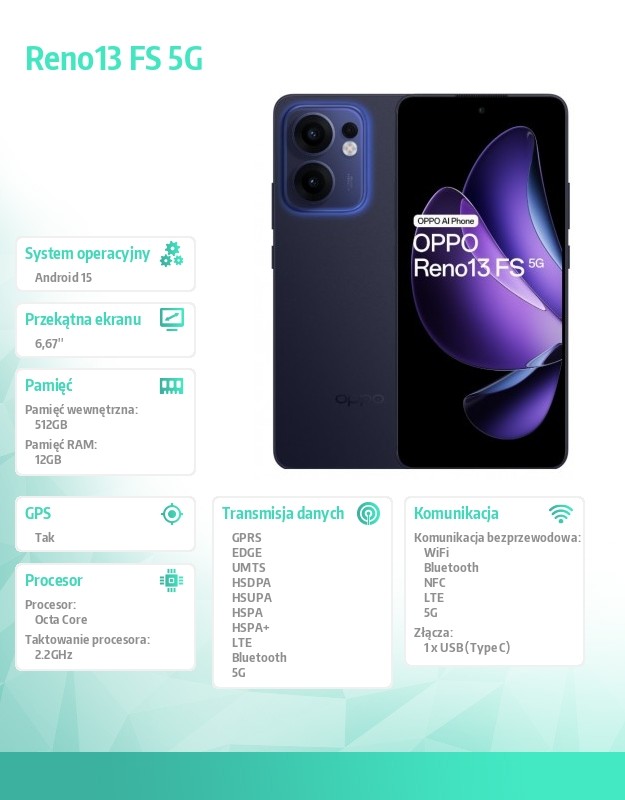
Task: Click the Reno13 FS 5G title
Action: pos(114,58)
